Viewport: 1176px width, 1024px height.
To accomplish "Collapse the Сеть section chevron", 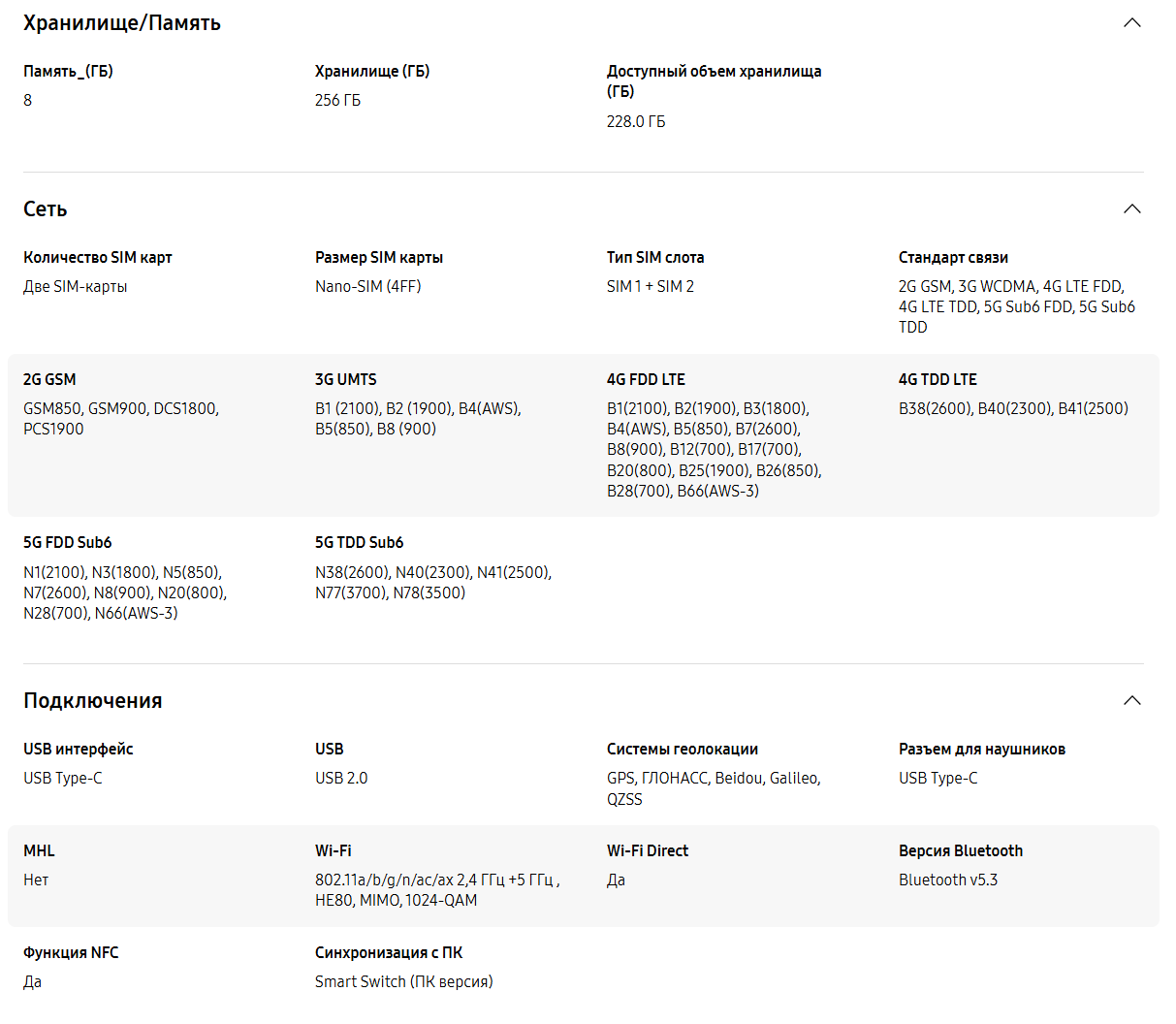I will tap(1131, 209).
